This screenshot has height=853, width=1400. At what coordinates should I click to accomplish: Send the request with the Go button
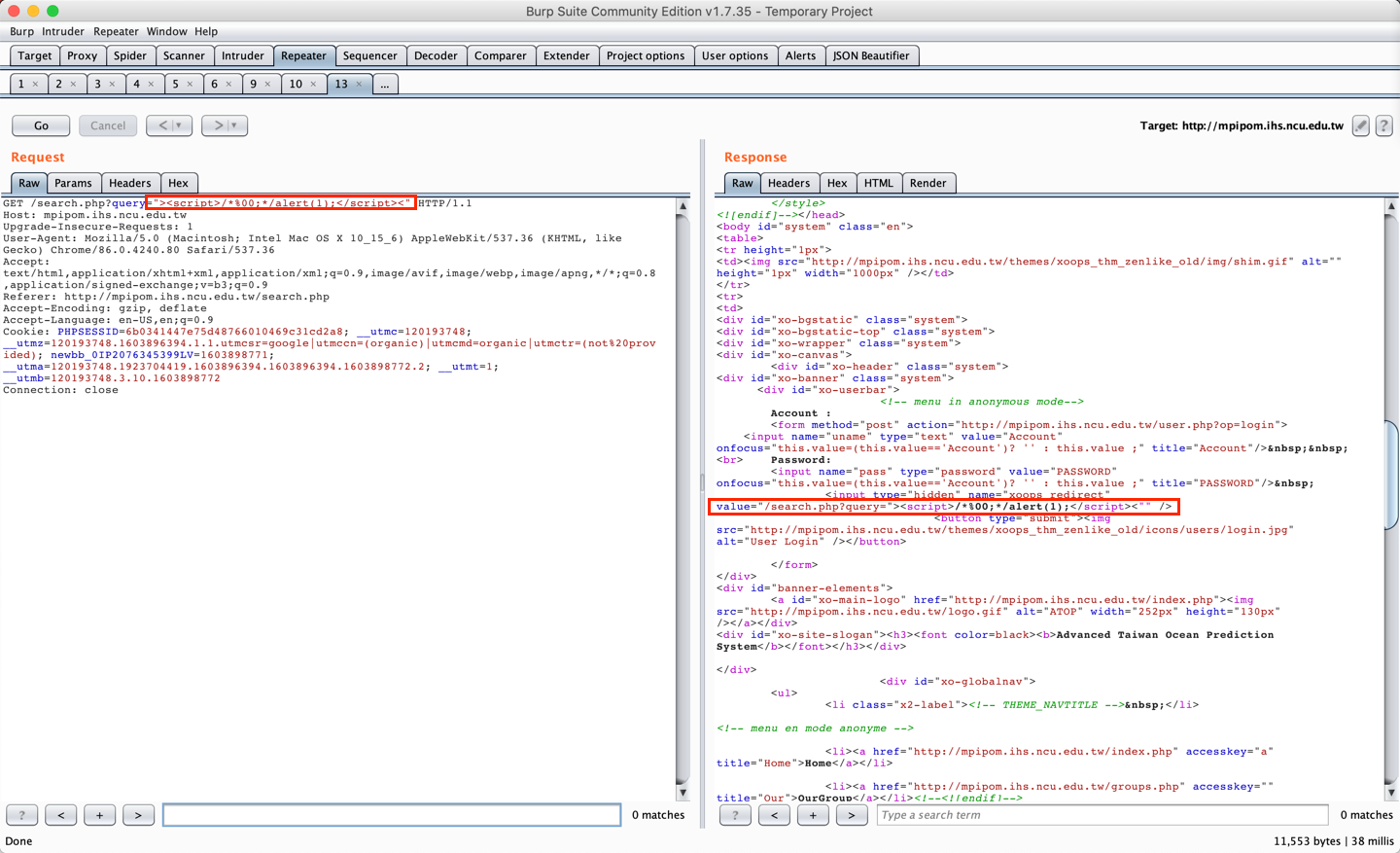(x=41, y=125)
